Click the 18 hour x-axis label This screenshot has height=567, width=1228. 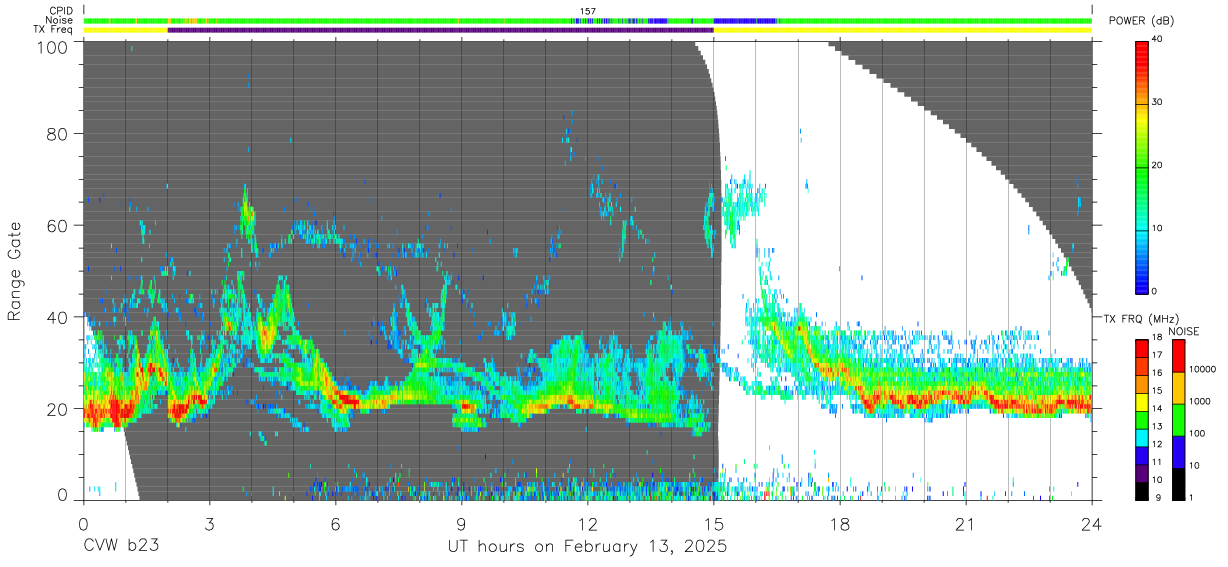[x=840, y=524]
